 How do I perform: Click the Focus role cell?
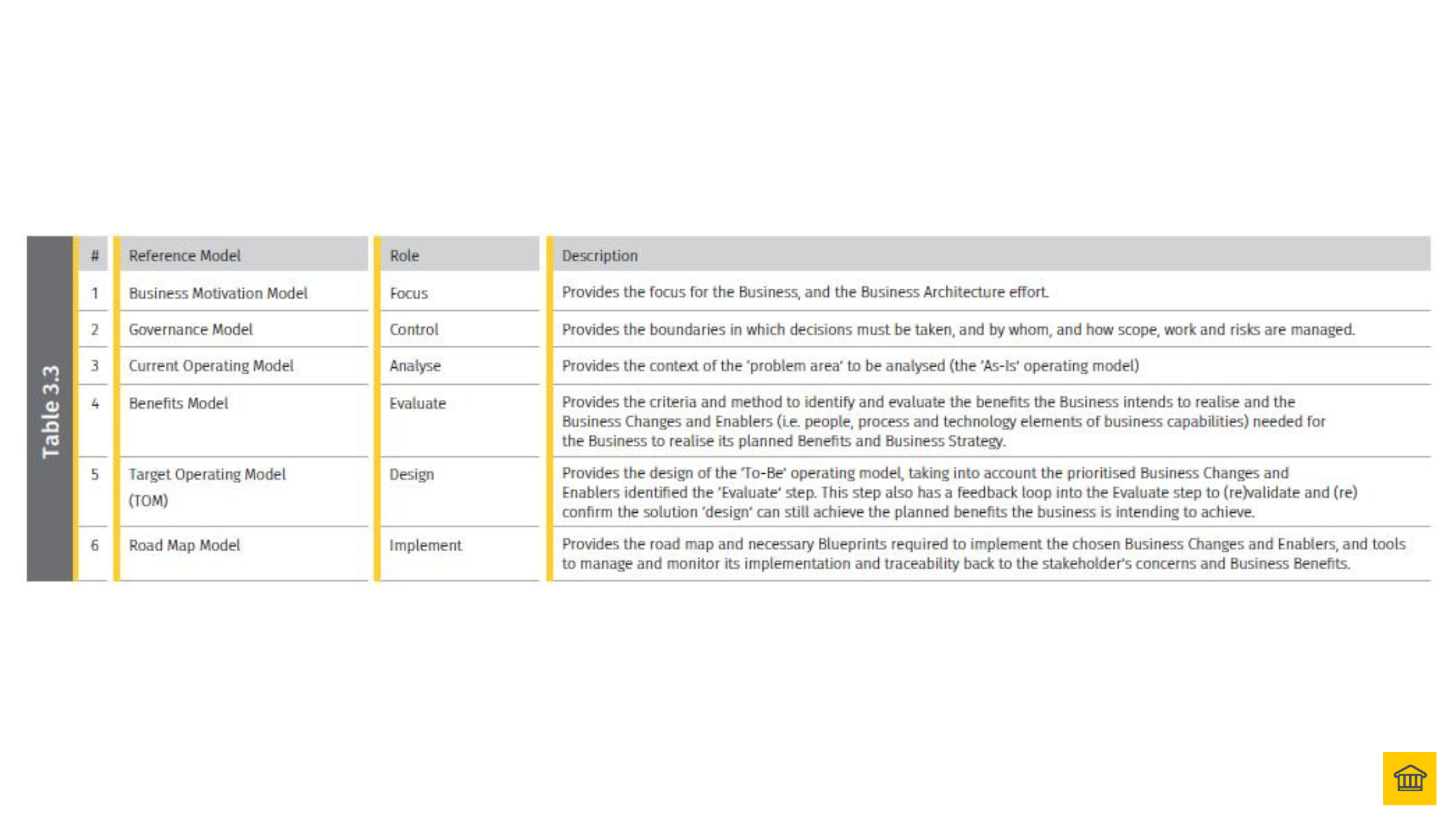408,293
